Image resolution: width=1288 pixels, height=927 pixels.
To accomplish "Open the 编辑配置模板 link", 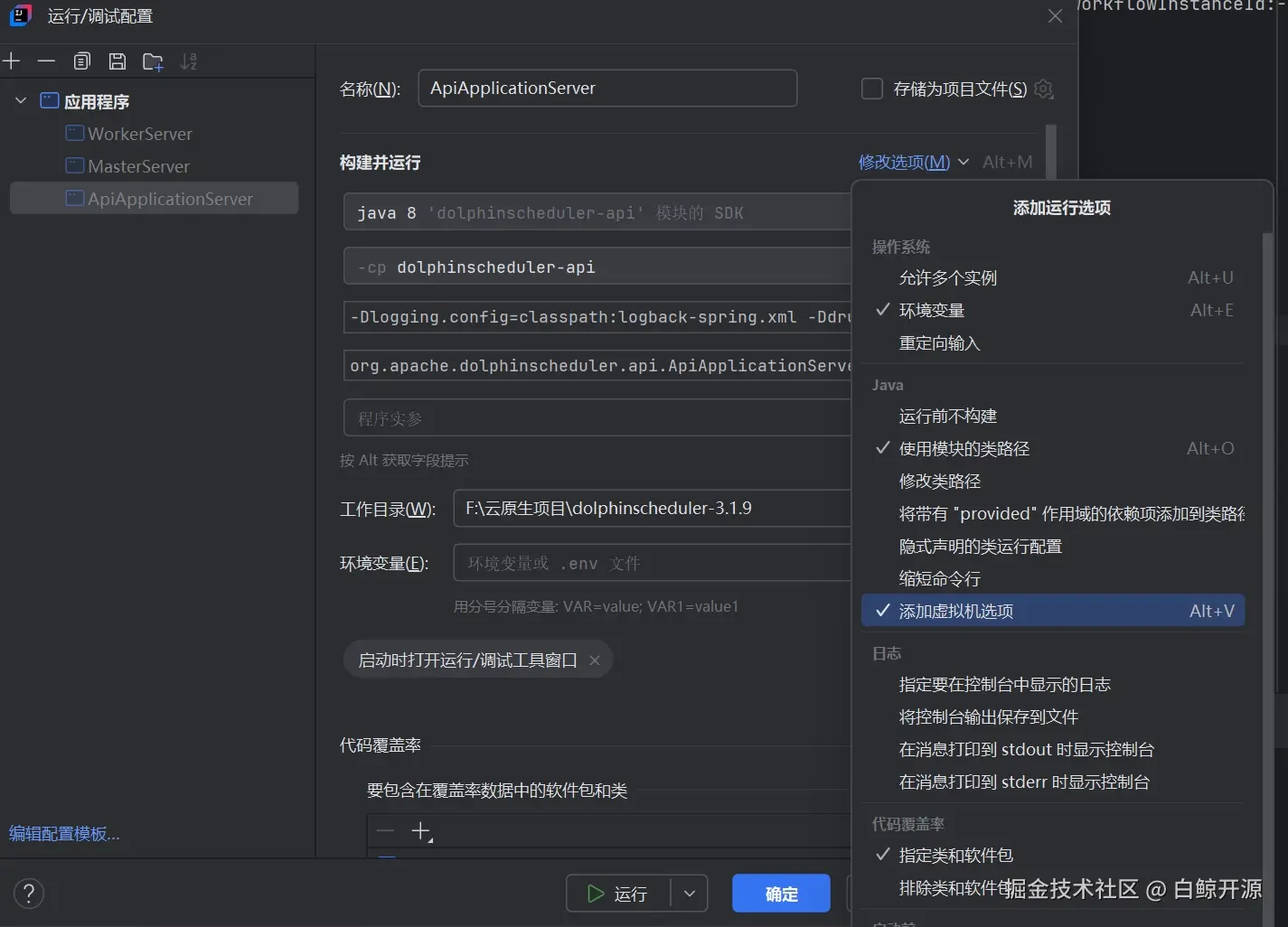I will (x=64, y=833).
